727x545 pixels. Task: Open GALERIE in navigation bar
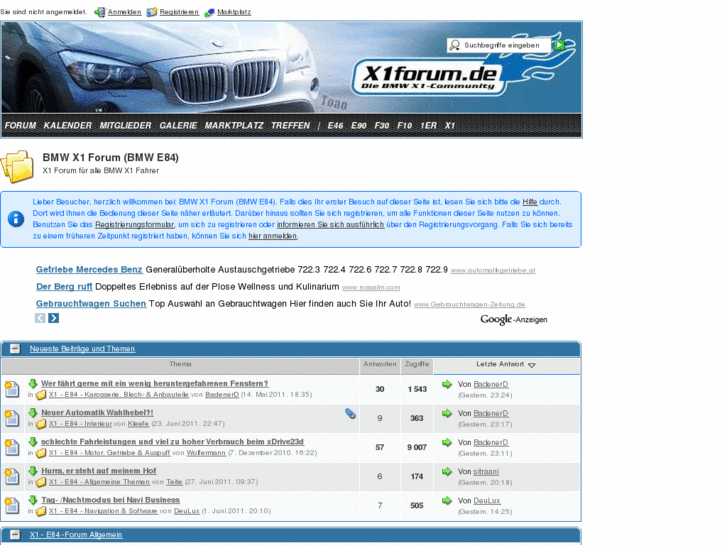[x=178, y=126]
